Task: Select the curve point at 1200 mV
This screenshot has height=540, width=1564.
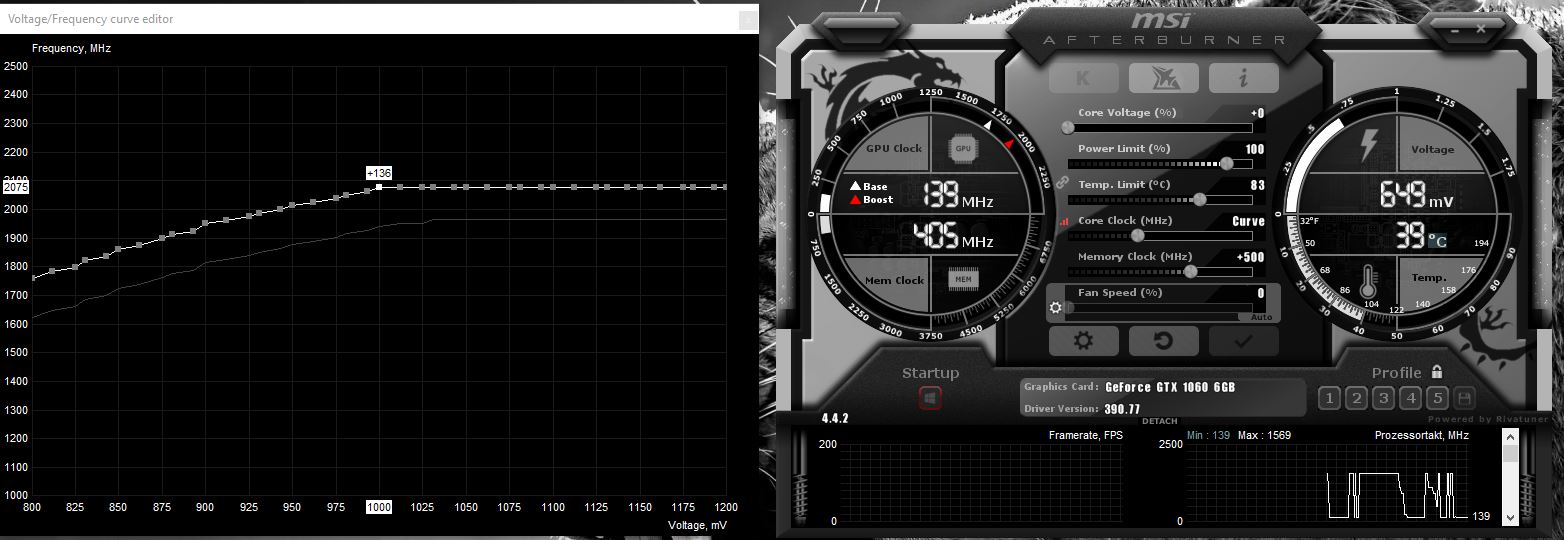Action: 725,187
